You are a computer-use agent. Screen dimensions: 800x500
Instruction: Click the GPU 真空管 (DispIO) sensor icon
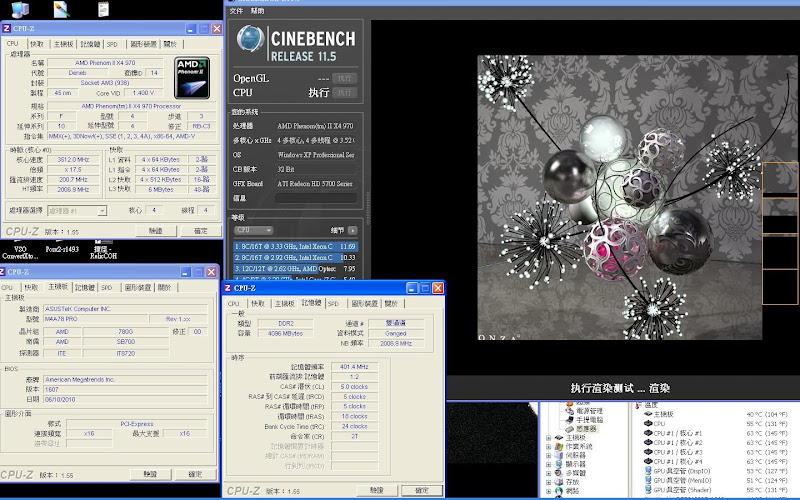pos(648,471)
